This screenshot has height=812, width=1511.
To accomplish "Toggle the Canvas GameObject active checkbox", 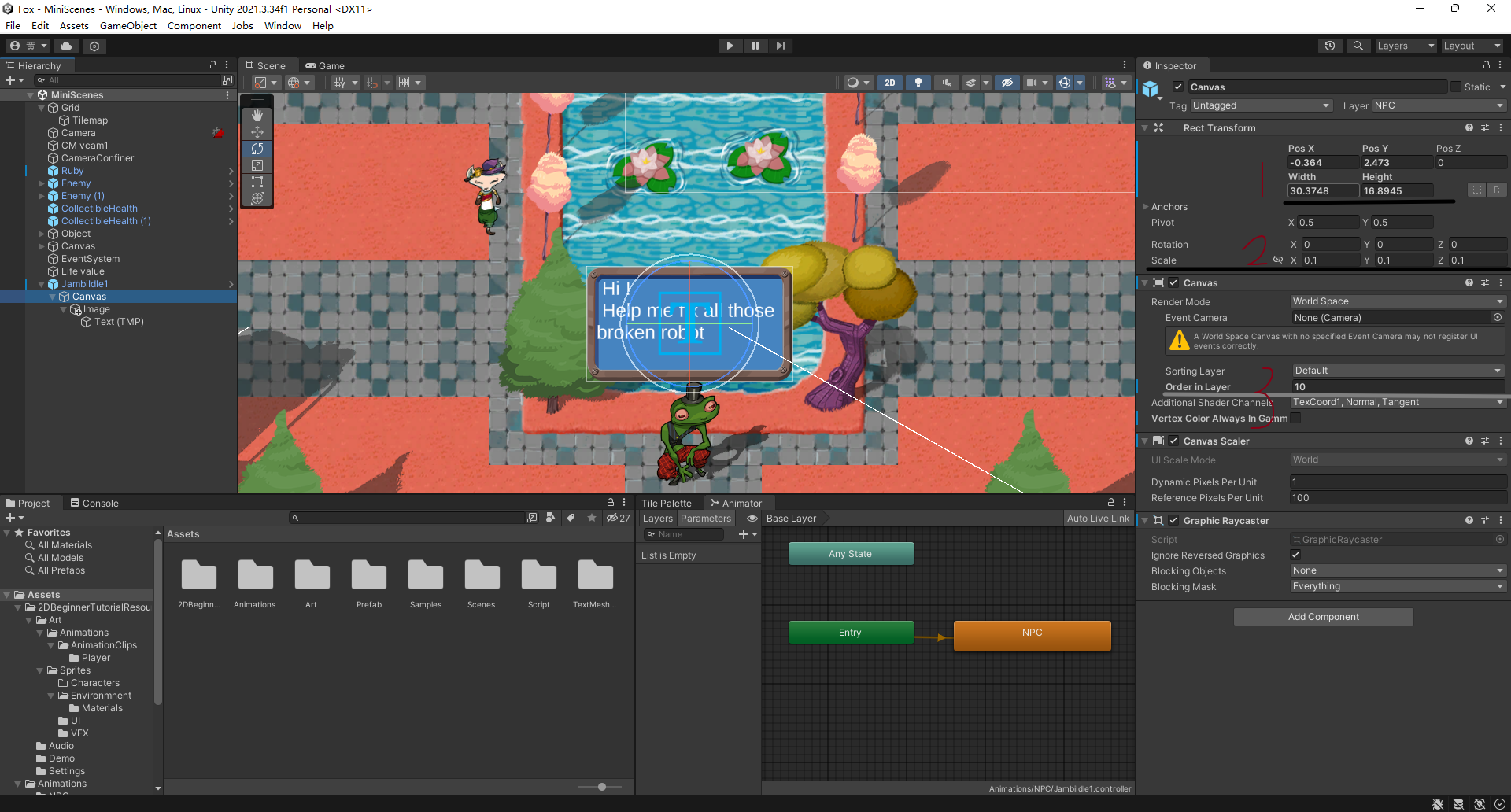I will tap(1178, 87).
